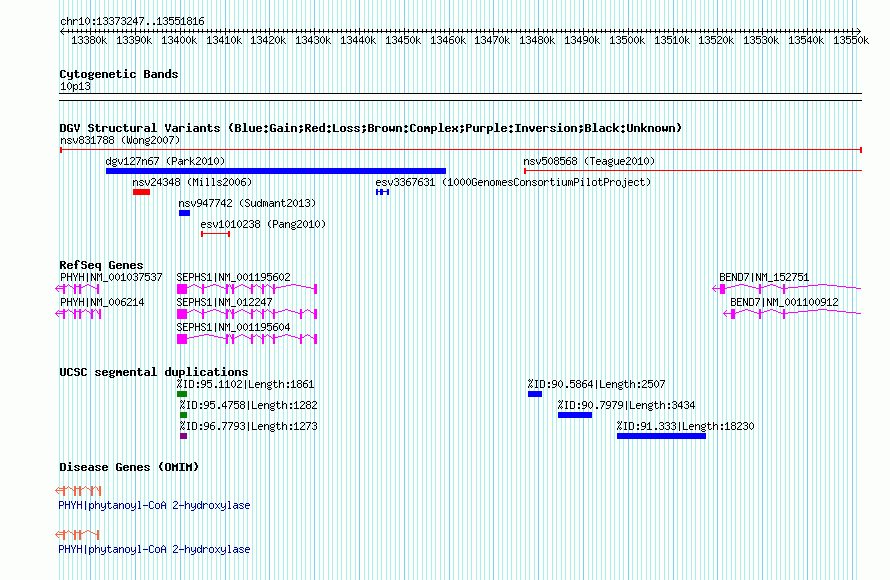Click the 13550k ruler tick label
Screen dimensions: 890x580
851,40
